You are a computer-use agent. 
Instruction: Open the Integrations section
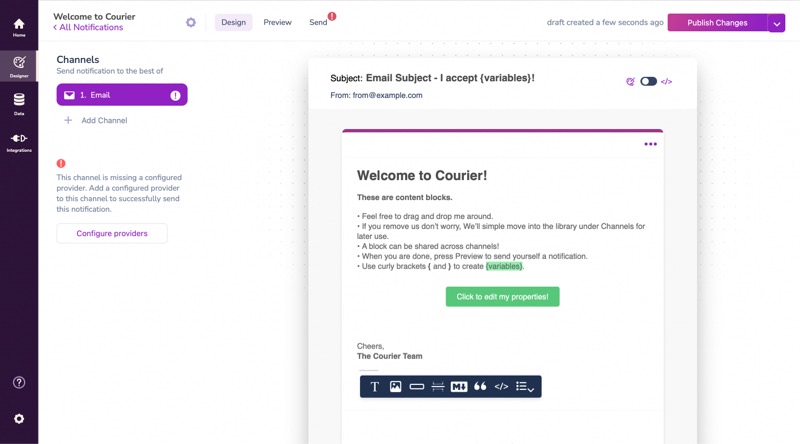(19, 142)
